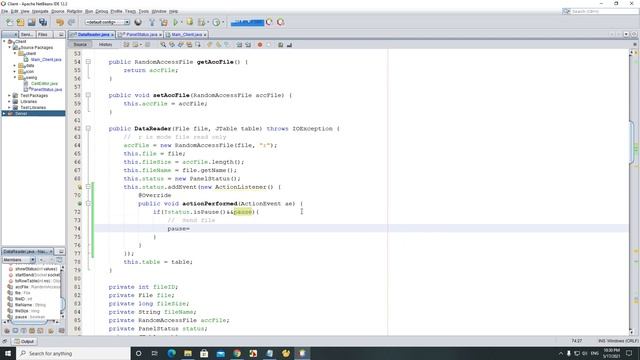Click the History view button
Viewport: 640px width, 360px height.
(x=105, y=44)
